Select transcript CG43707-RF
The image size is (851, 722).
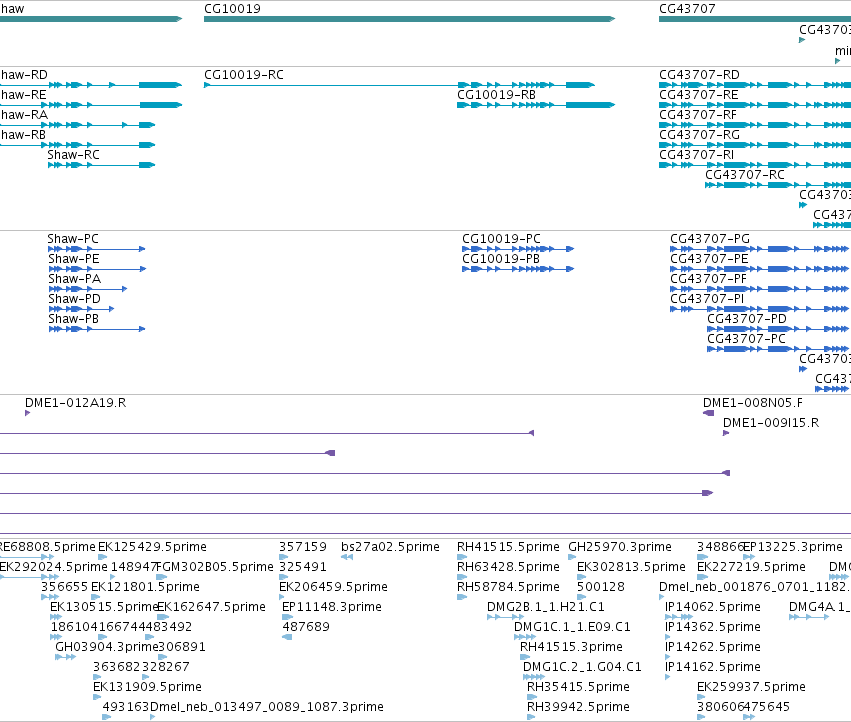[755, 125]
